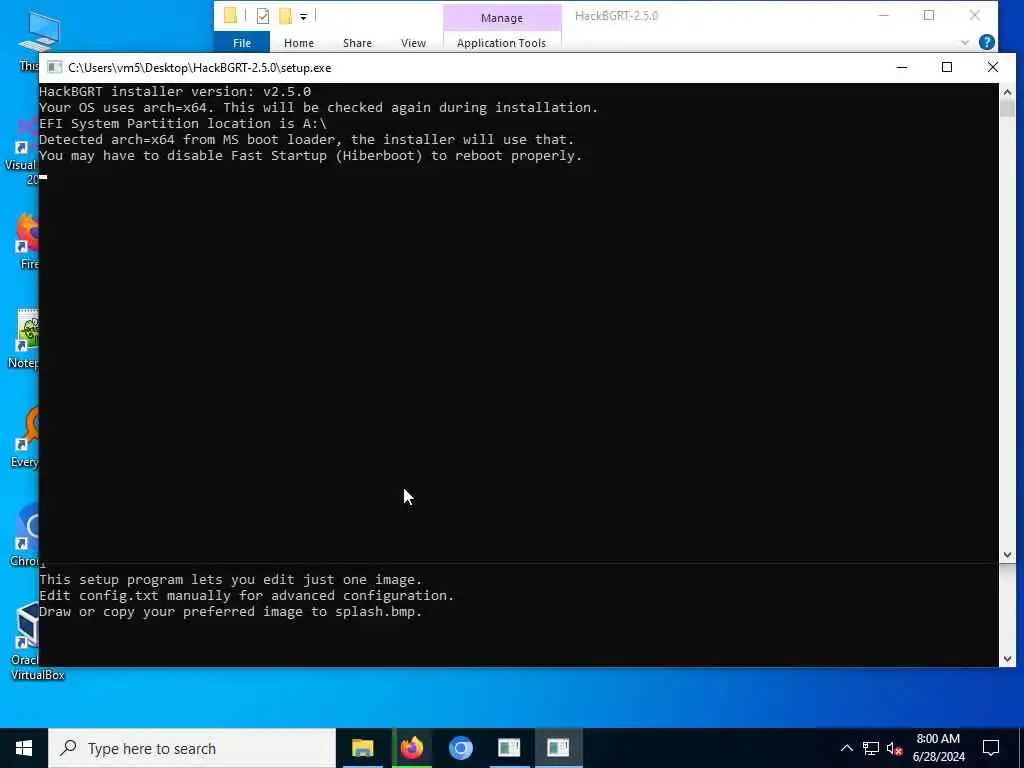
Task: Click the upper console scrollbar down arrow
Action: (1007, 554)
